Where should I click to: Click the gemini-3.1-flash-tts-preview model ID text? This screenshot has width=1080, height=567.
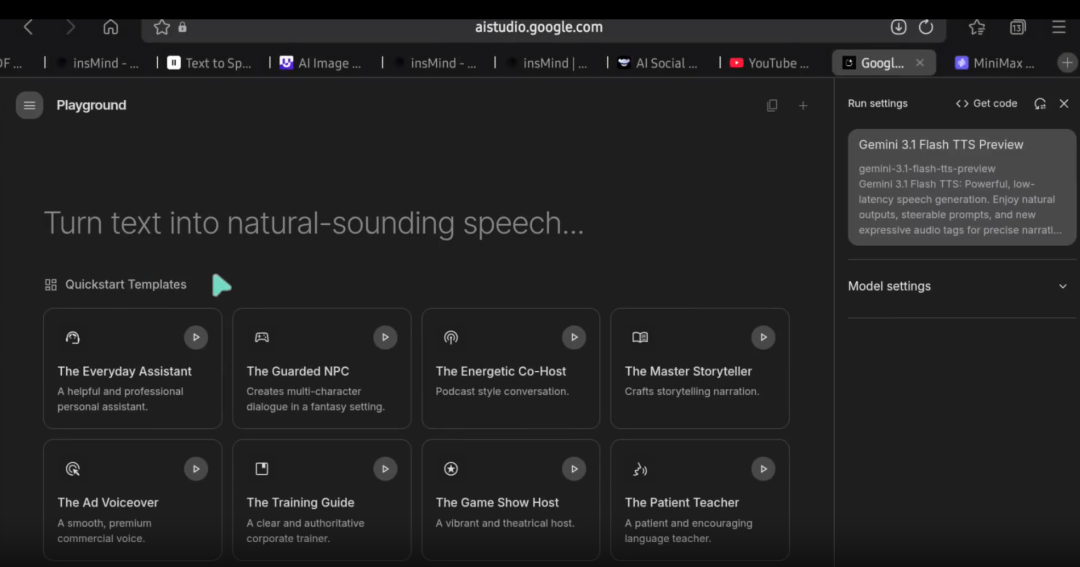tap(927, 169)
